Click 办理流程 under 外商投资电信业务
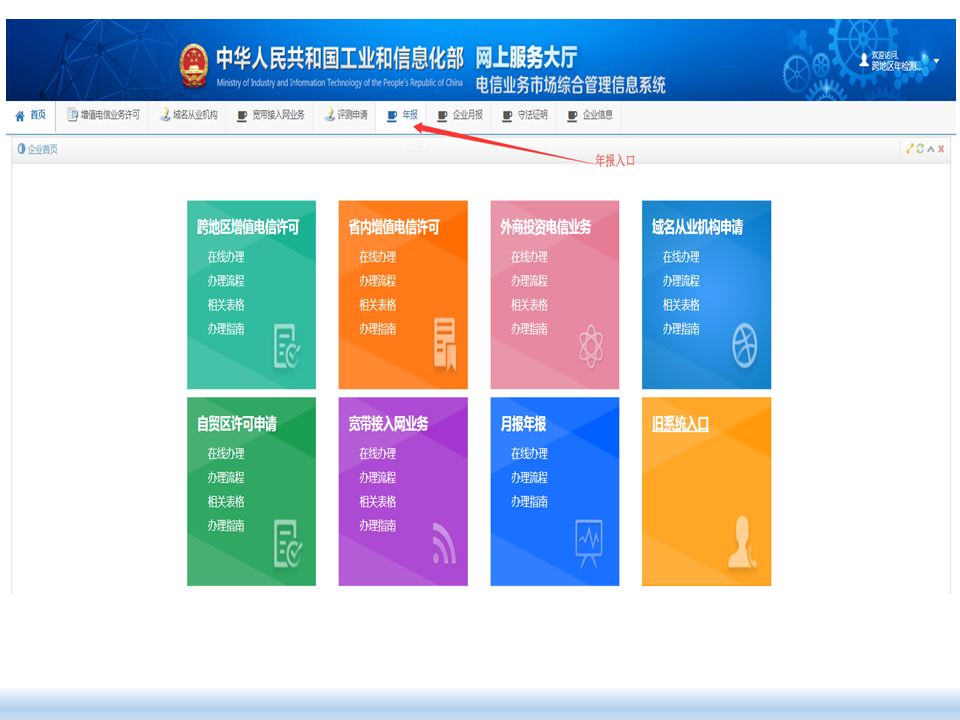Viewport: 960px width, 720px height. 530,280
